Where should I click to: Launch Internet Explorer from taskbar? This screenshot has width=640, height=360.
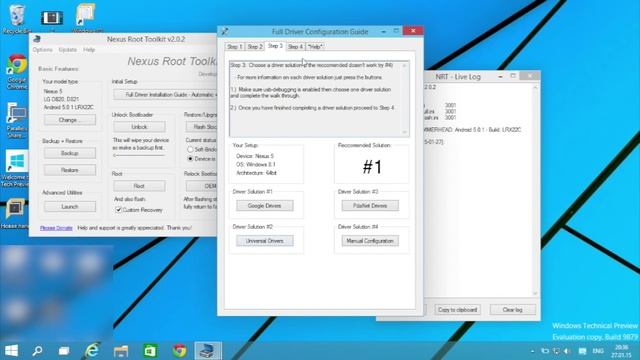[92, 350]
